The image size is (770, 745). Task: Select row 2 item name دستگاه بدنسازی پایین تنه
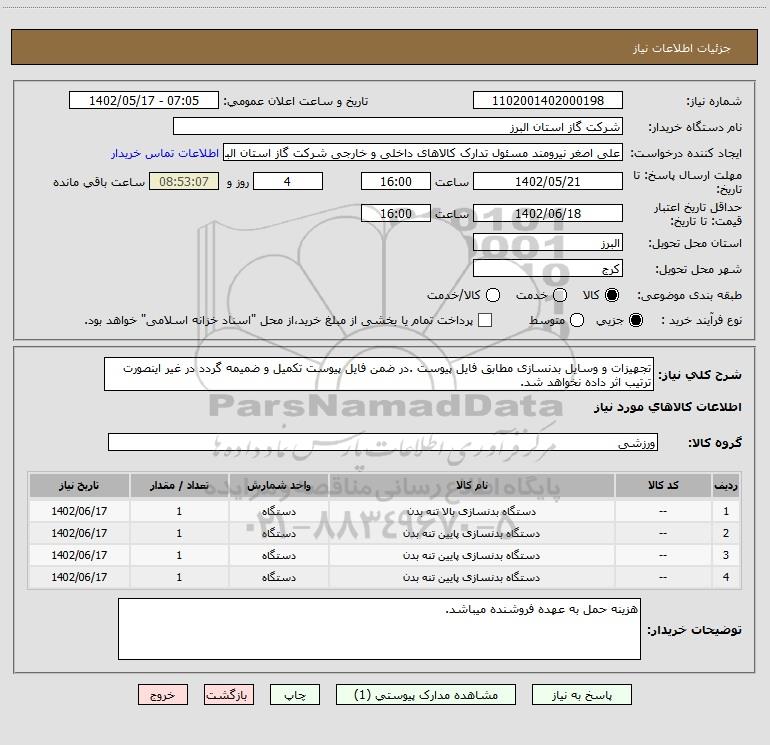pos(471,533)
